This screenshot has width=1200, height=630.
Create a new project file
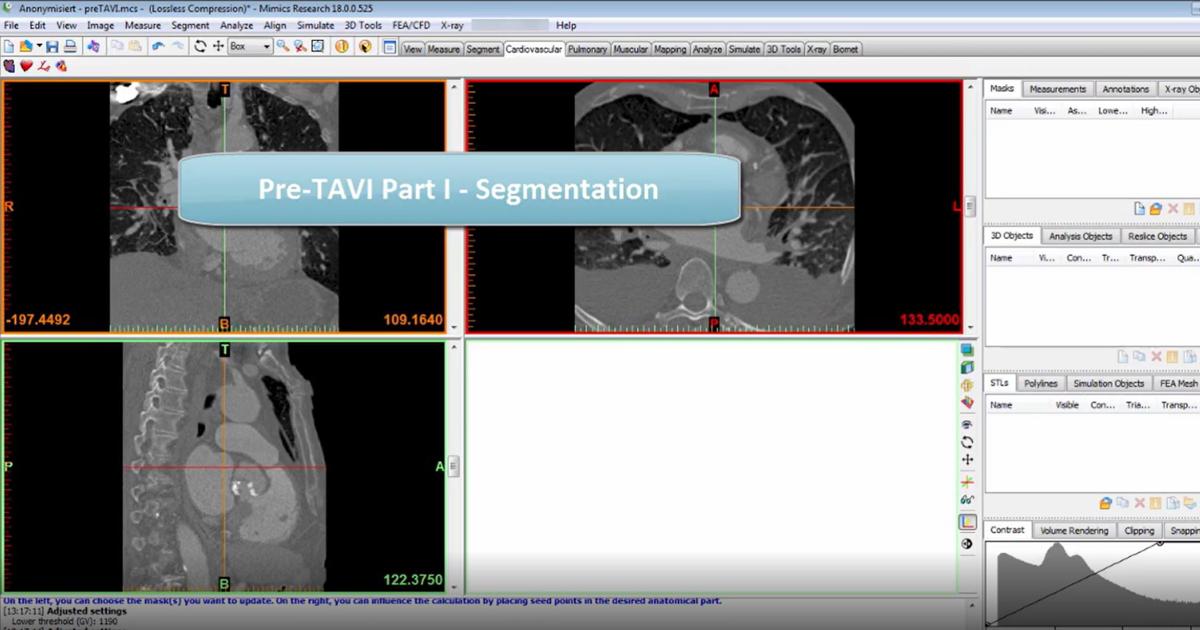(x=9, y=47)
